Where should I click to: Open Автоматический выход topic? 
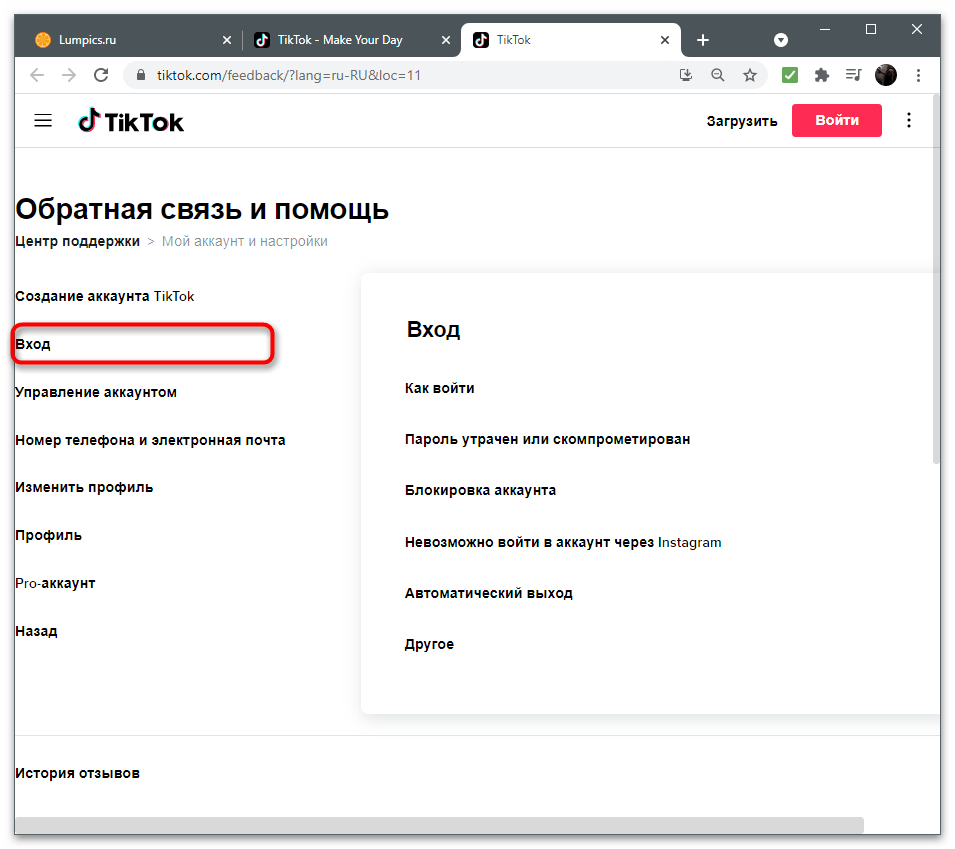tap(489, 593)
